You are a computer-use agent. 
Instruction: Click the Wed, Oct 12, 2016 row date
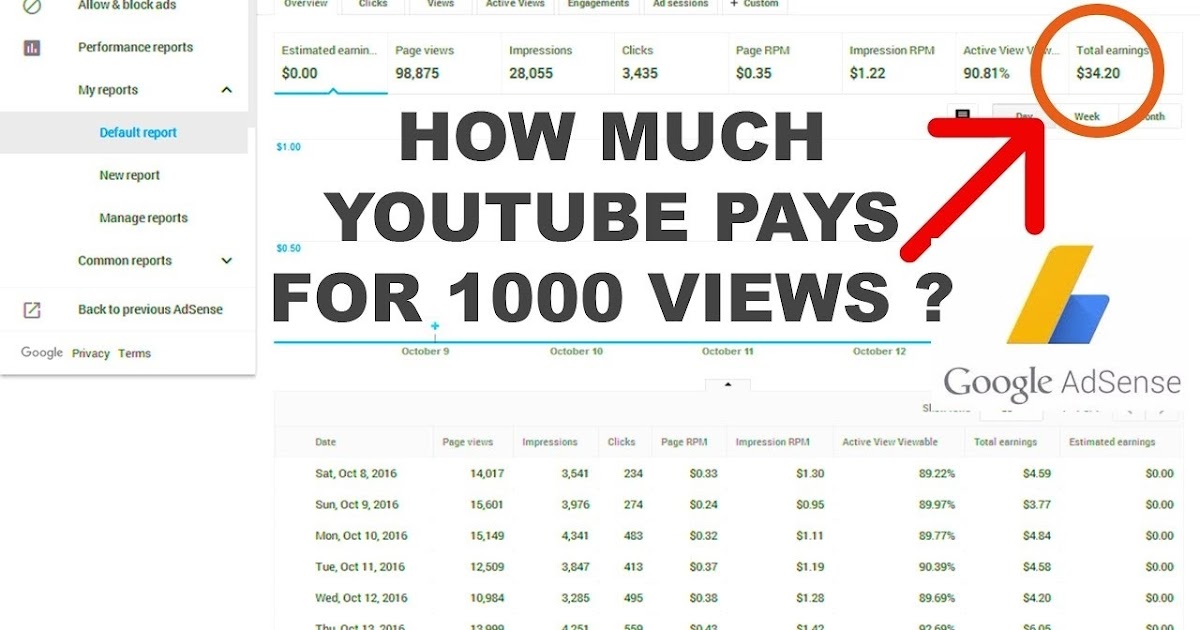(x=361, y=598)
